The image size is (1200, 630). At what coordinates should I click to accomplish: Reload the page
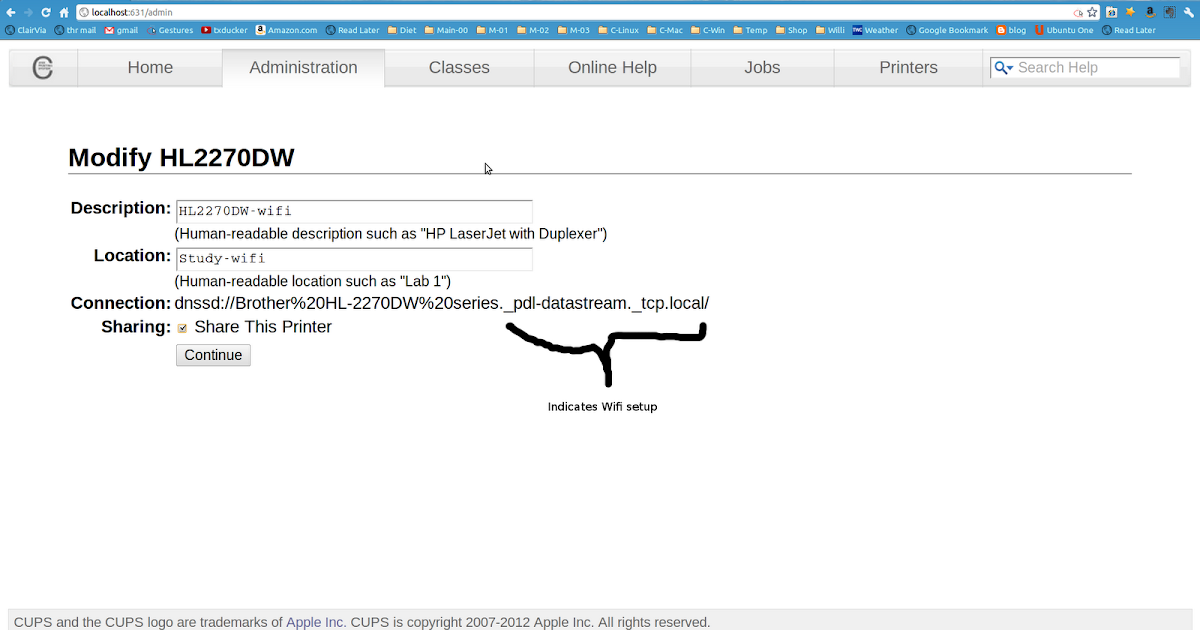click(x=46, y=12)
